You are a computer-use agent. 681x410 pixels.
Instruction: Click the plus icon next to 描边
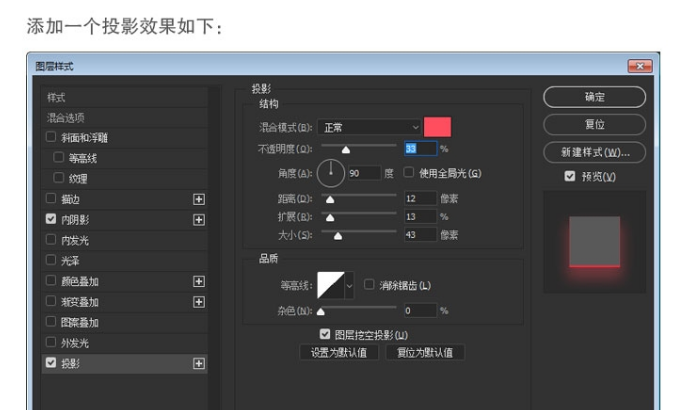[x=198, y=198]
